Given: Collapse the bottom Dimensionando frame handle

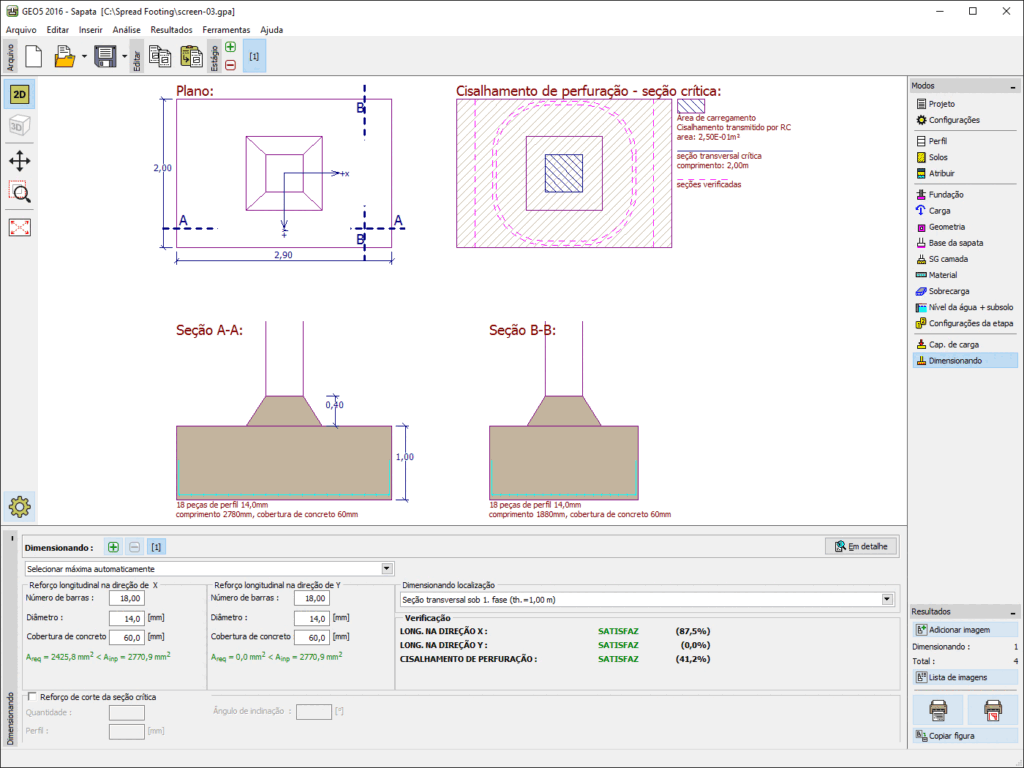Looking at the screenshot, I should 12,538.
